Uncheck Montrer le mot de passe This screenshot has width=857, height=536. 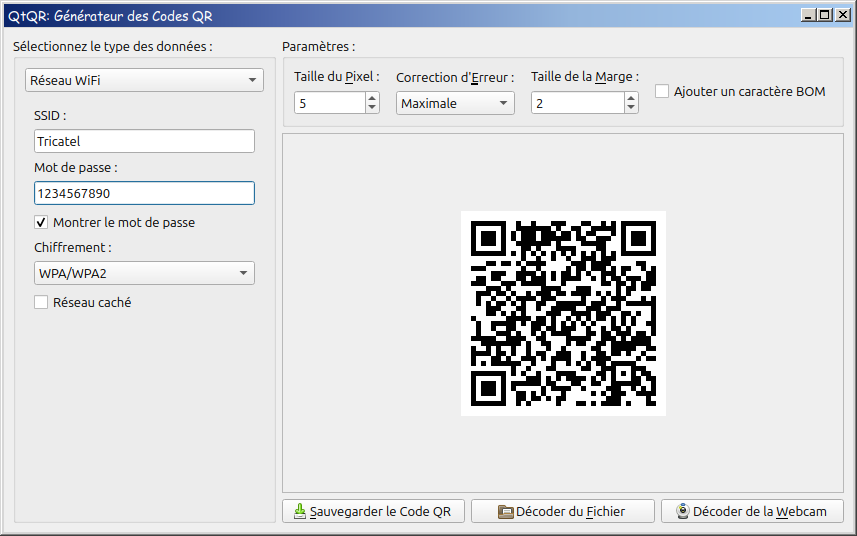(x=41, y=222)
